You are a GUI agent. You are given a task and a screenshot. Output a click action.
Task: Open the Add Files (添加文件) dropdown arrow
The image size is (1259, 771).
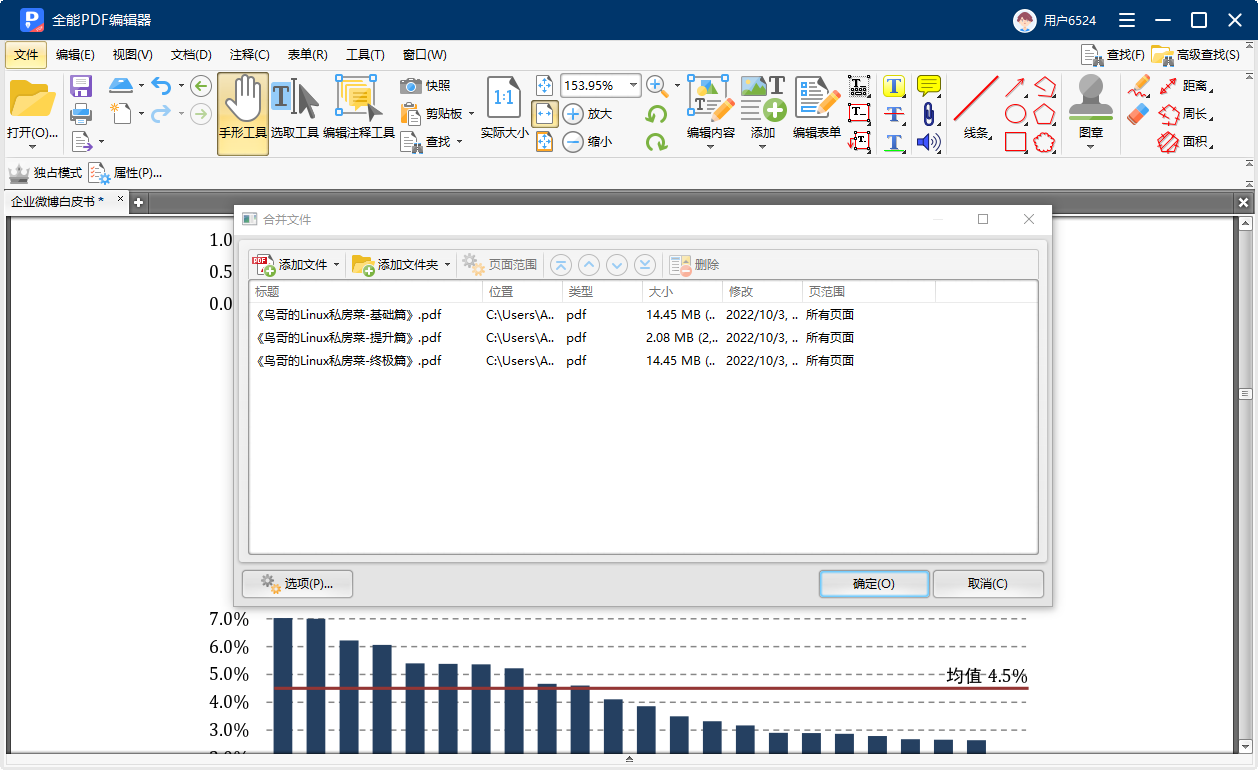pos(336,265)
